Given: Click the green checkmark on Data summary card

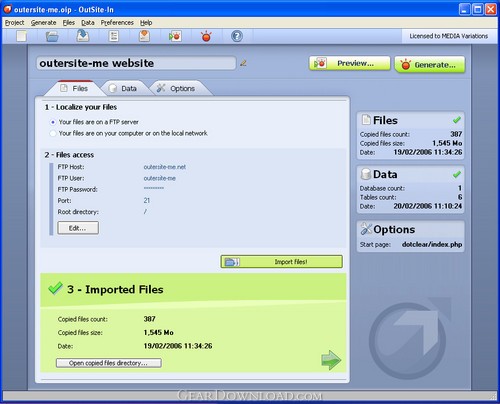Looking at the screenshot, I should click(x=457, y=174).
